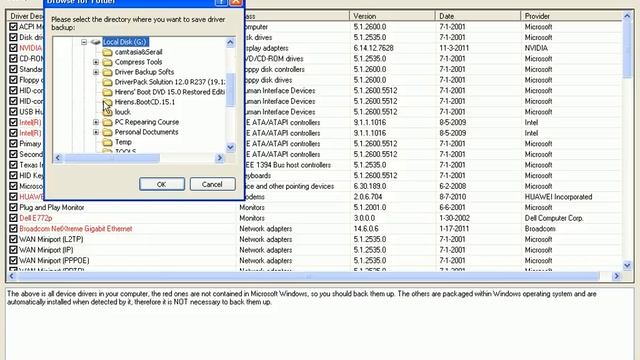
Task: Select the louck folder icon
Action: coord(107,112)
